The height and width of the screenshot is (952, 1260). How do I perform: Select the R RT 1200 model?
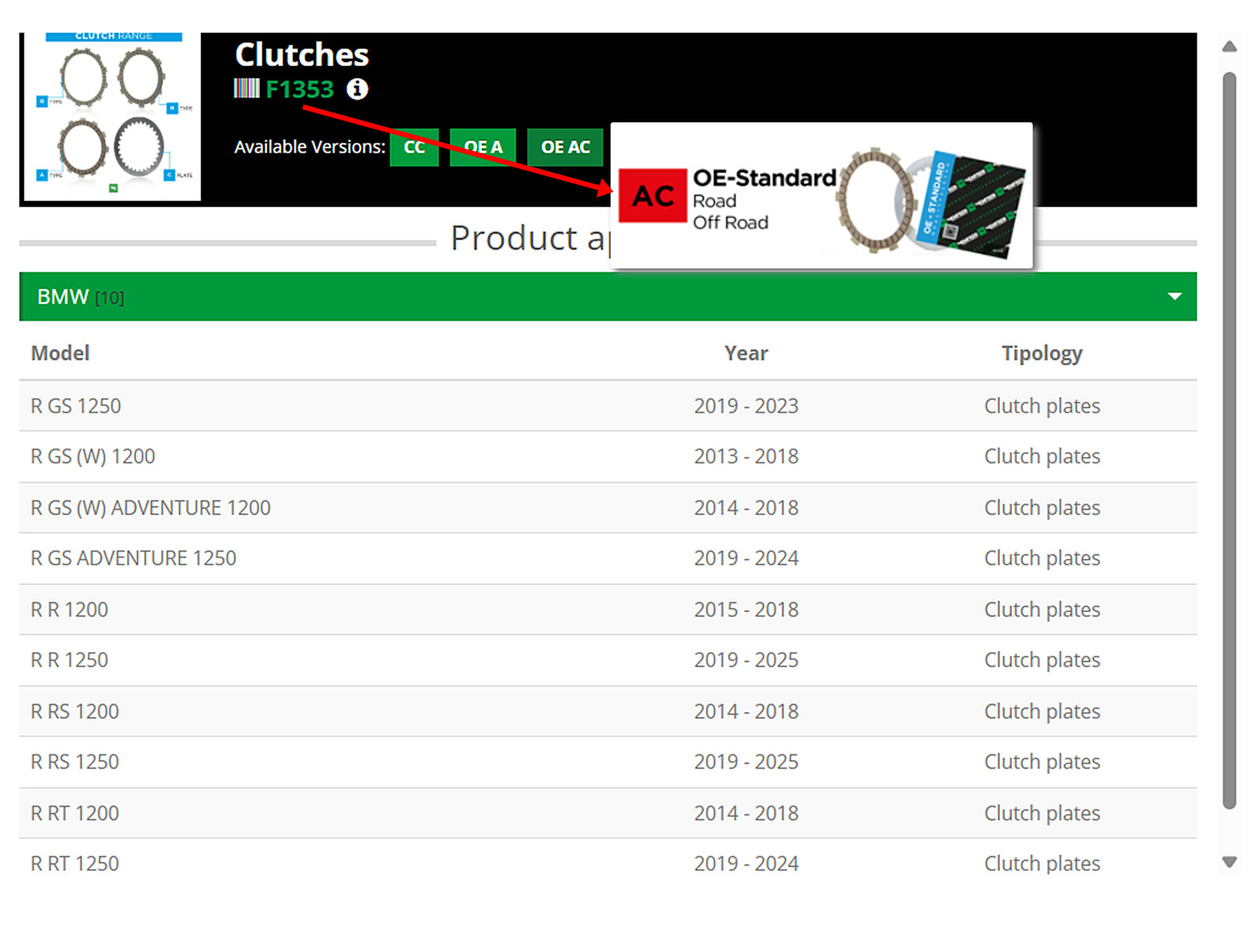(x=75, y=813)
